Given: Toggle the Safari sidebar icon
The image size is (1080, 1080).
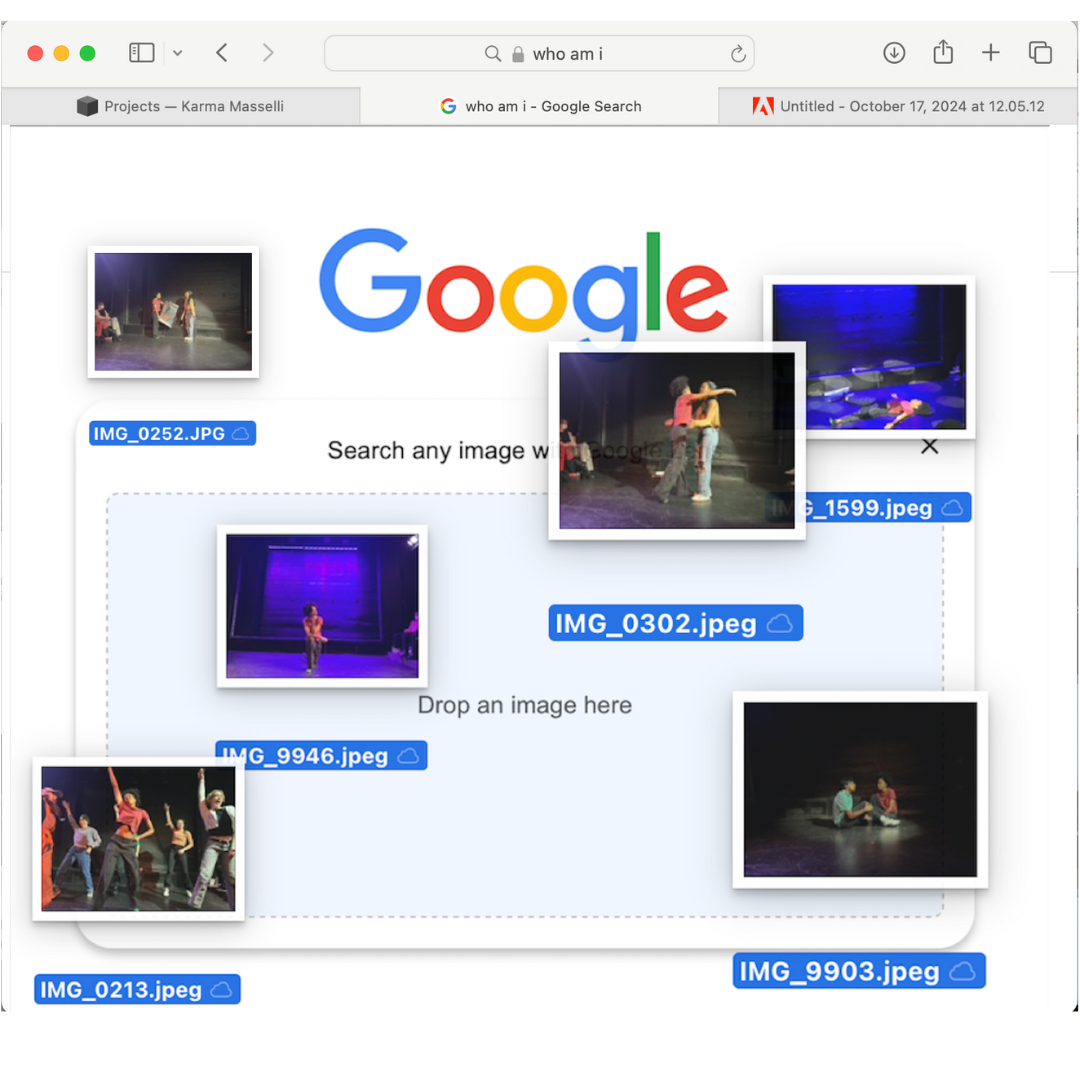Looking at the screenshot, I should (141, 53).
